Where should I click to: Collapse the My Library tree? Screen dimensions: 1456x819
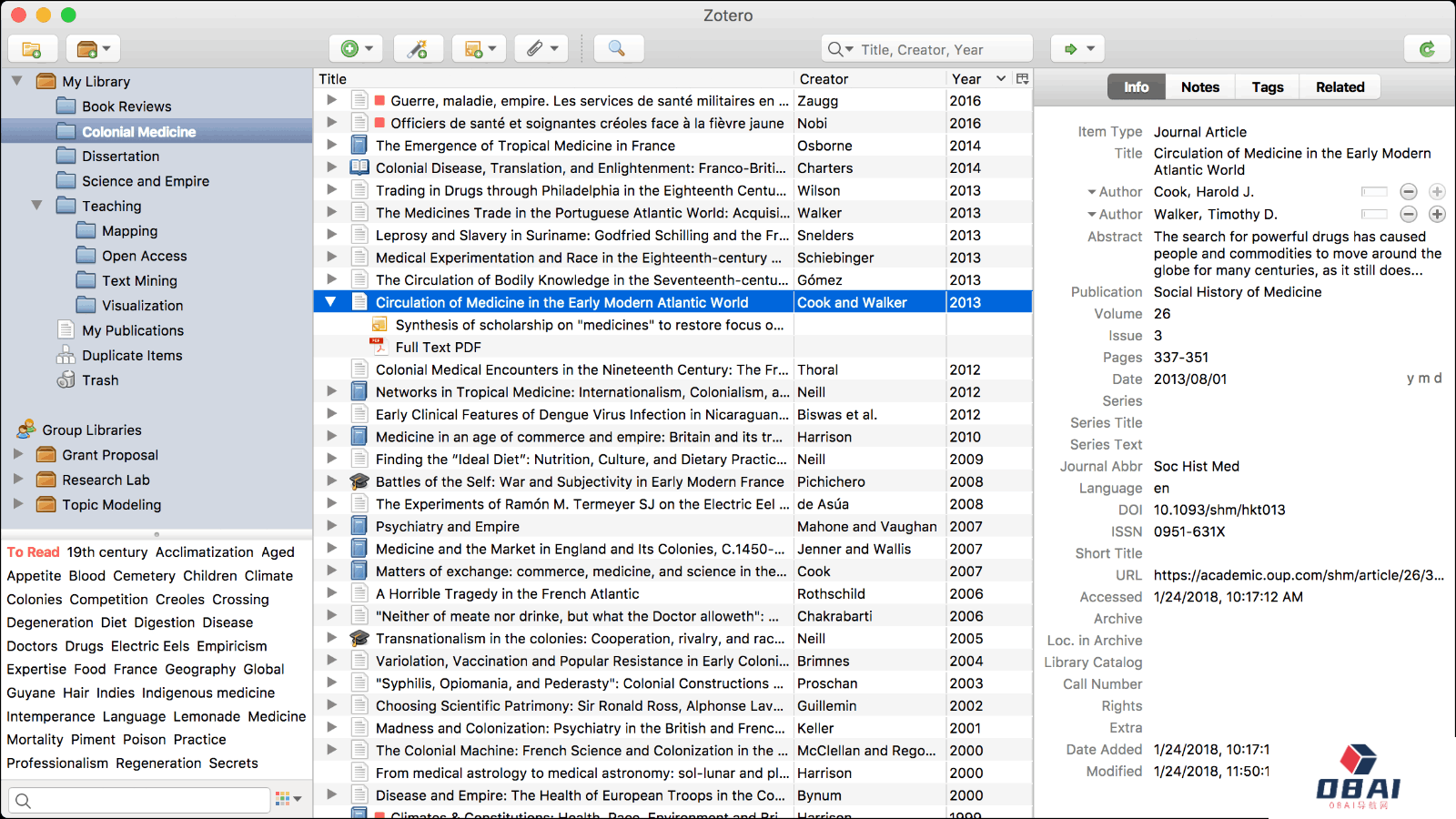tap(16, 81)
